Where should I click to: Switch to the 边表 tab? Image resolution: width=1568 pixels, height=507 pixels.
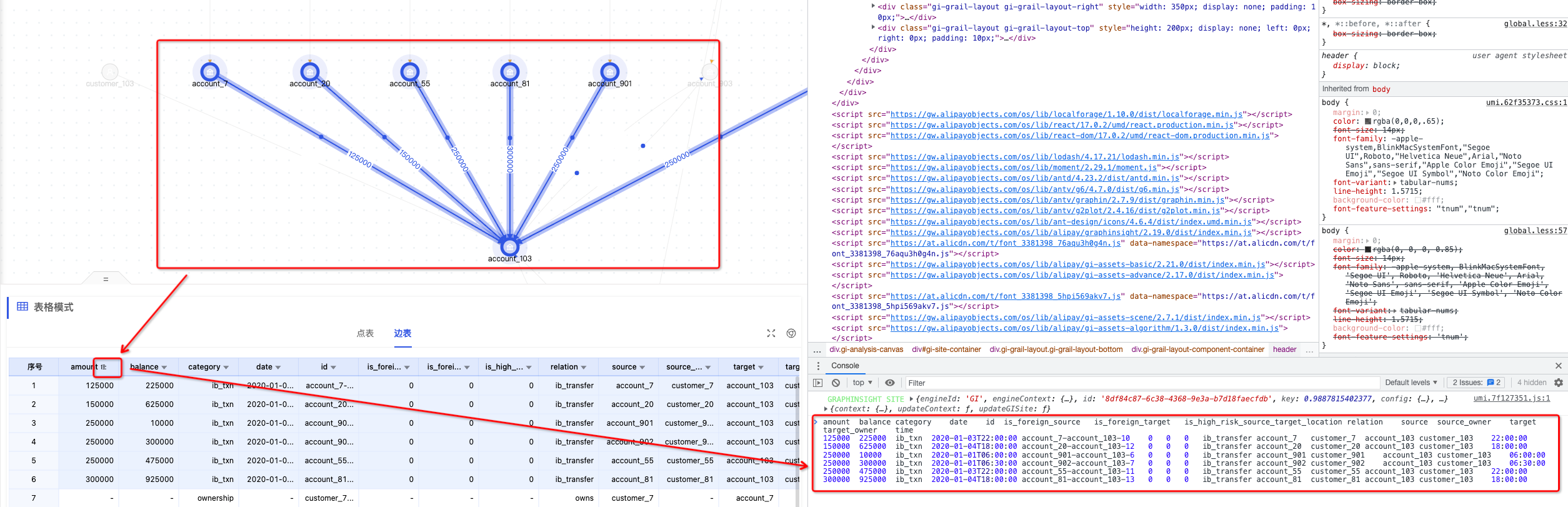pyautogui.click(x=402, y=333)
